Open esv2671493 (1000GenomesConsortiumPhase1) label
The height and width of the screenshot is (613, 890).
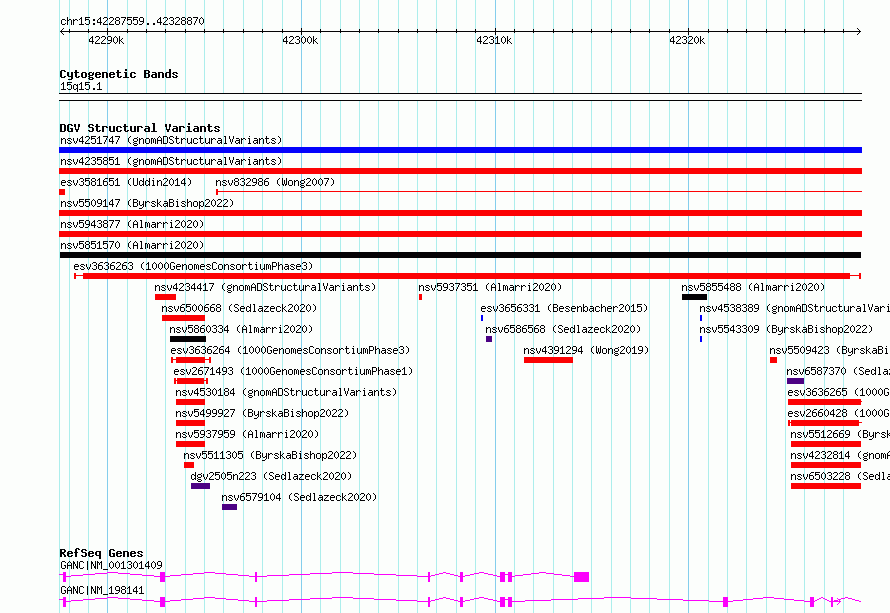(x=293, y=371)
